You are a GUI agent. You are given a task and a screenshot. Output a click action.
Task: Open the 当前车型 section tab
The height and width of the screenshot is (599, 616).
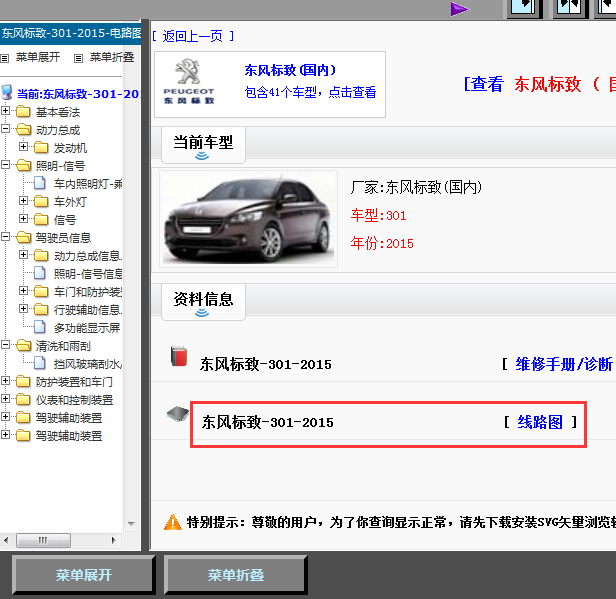203,145
